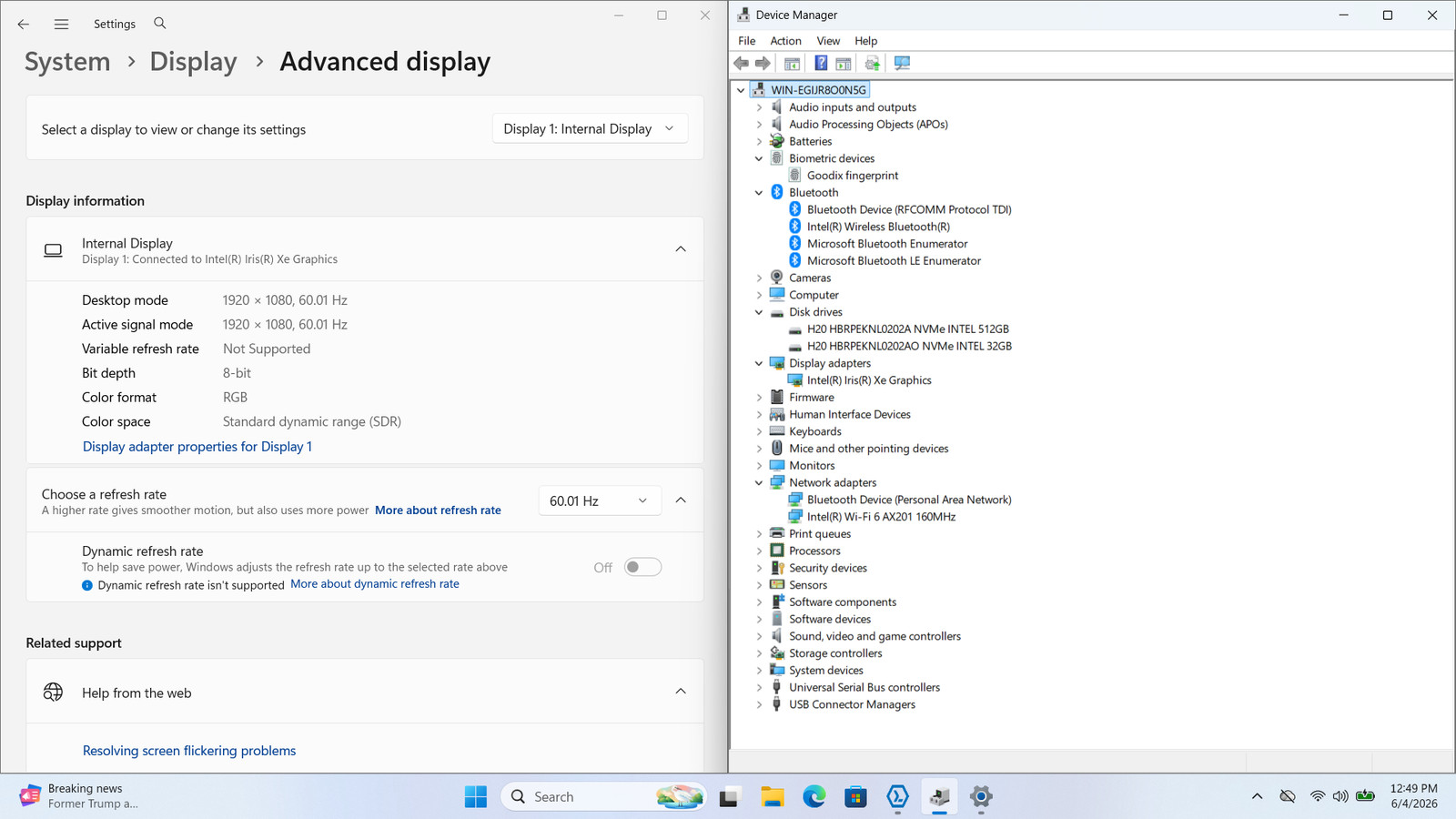The height and width of the screenshot is (819, 1456).
Task: Select the Security devices category
Action: [x=827, y=569]
